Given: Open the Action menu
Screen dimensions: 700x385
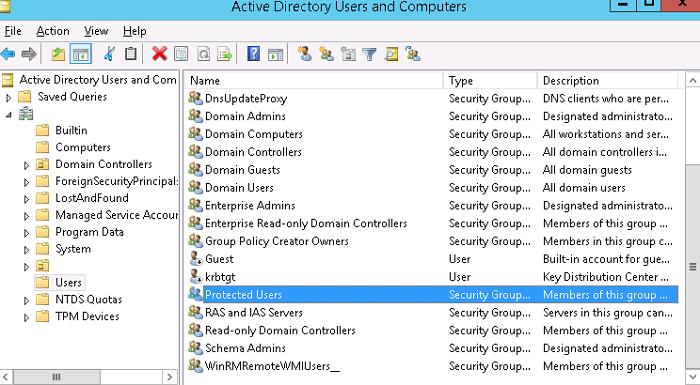Looking at the screenshot, I should coord(53,31).
